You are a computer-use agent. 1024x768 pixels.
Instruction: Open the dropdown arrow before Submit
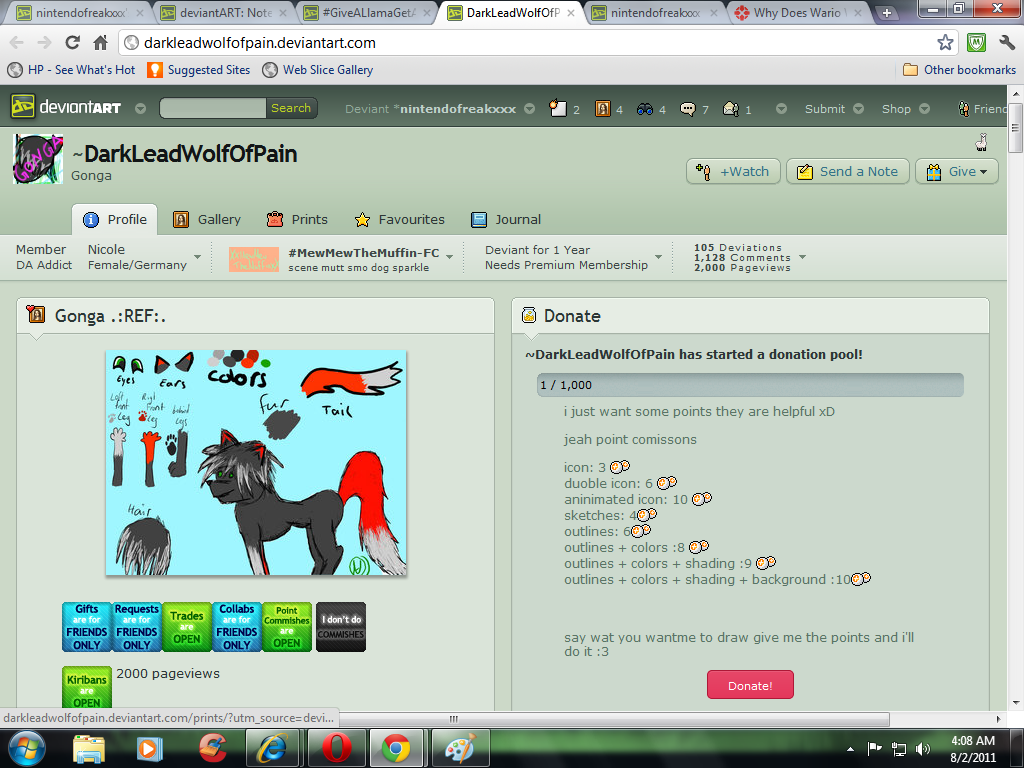pyautogui.click(x=781, y=108)
